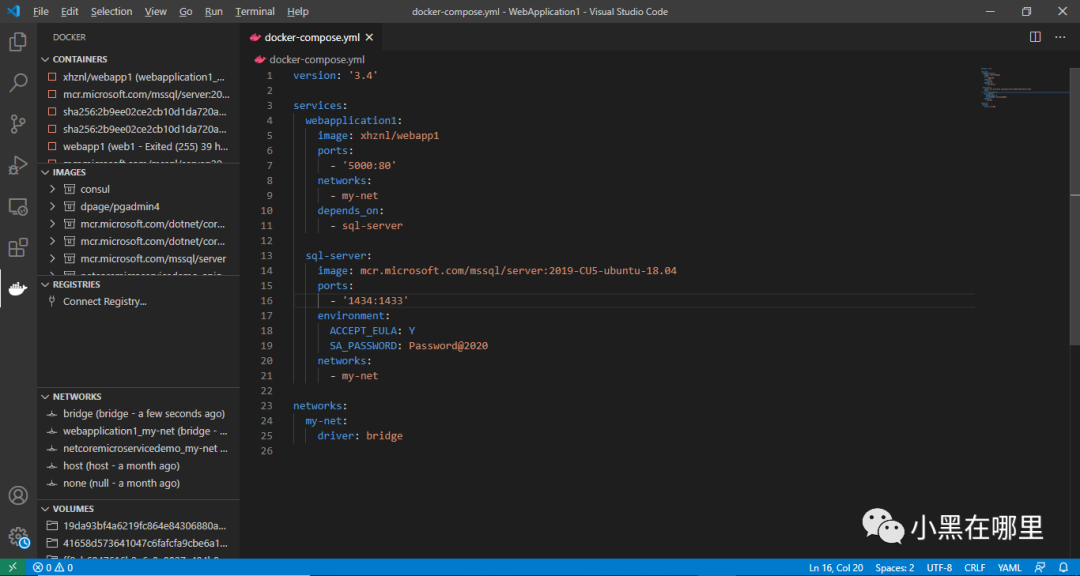Select the webapplication1_my-net network

(x=138, y=431)
